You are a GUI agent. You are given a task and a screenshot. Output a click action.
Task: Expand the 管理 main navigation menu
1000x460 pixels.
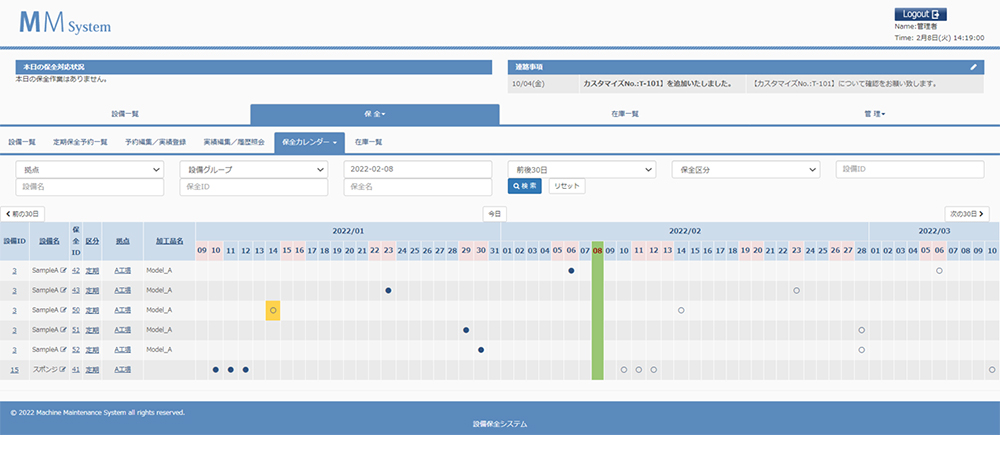click(x=874, y=114)
